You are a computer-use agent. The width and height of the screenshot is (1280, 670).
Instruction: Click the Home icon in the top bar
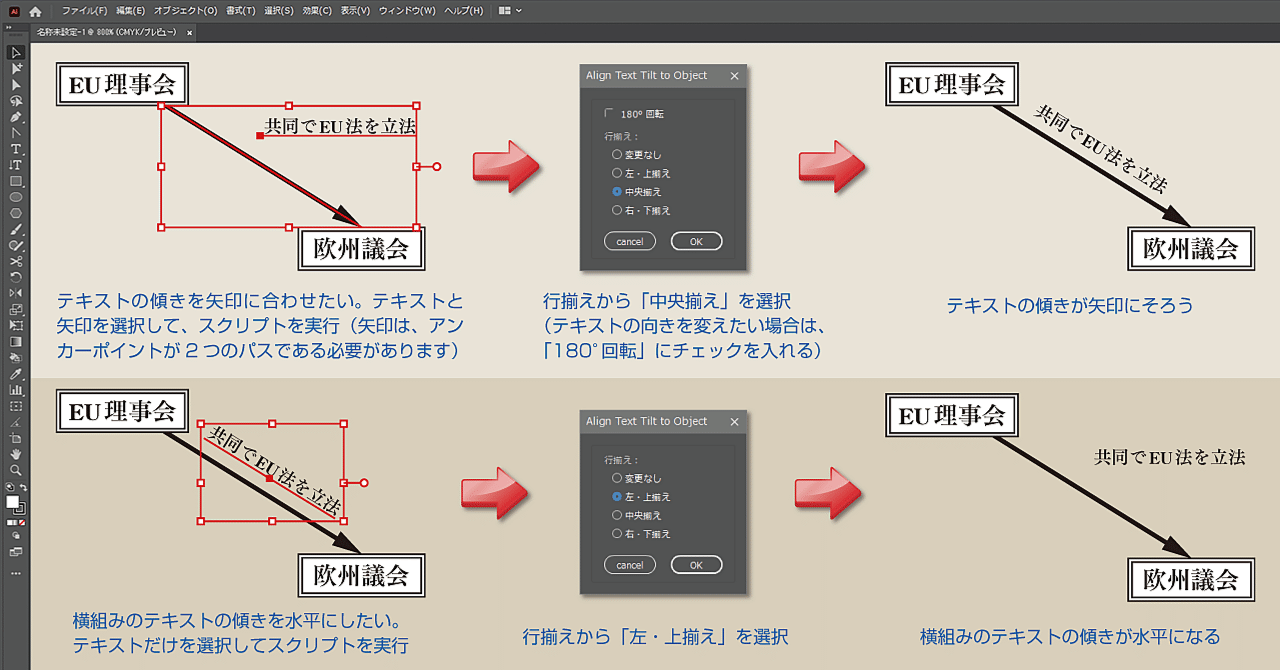[x=34, y=10]
